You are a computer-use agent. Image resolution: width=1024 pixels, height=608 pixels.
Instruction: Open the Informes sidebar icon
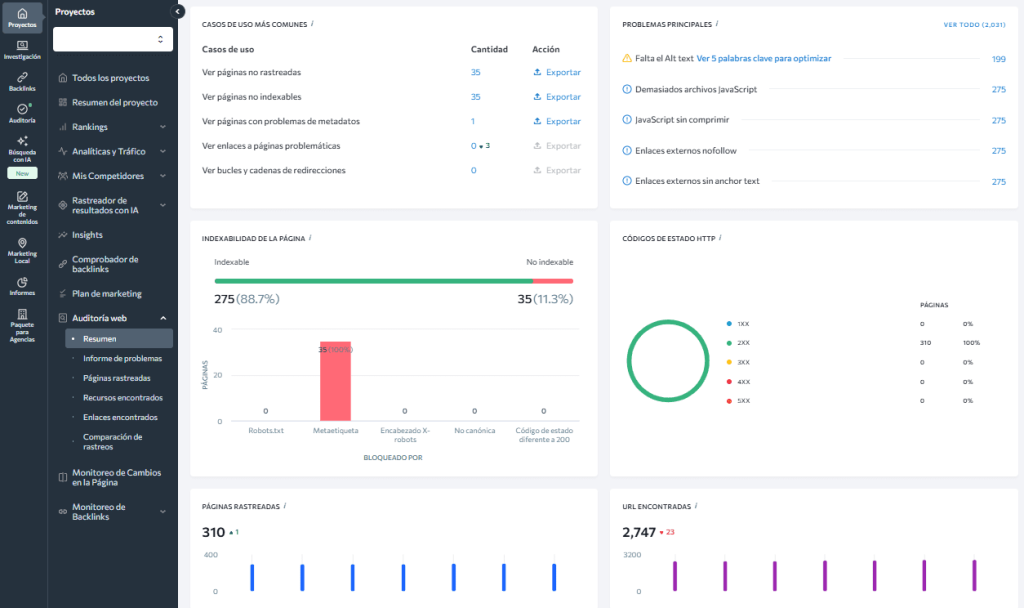pos(20,288)
